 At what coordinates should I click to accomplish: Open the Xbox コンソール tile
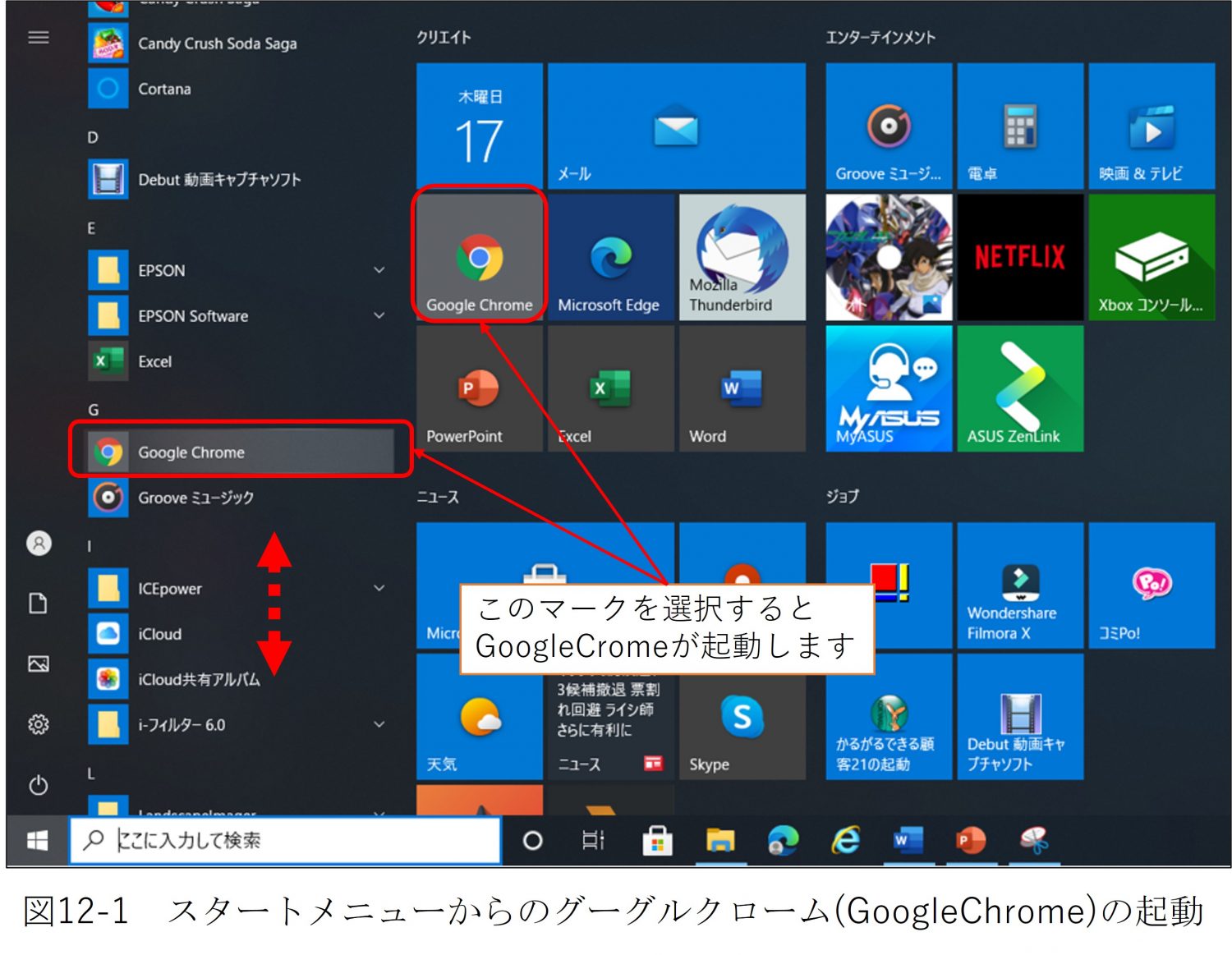click(x=1152, y=257)
